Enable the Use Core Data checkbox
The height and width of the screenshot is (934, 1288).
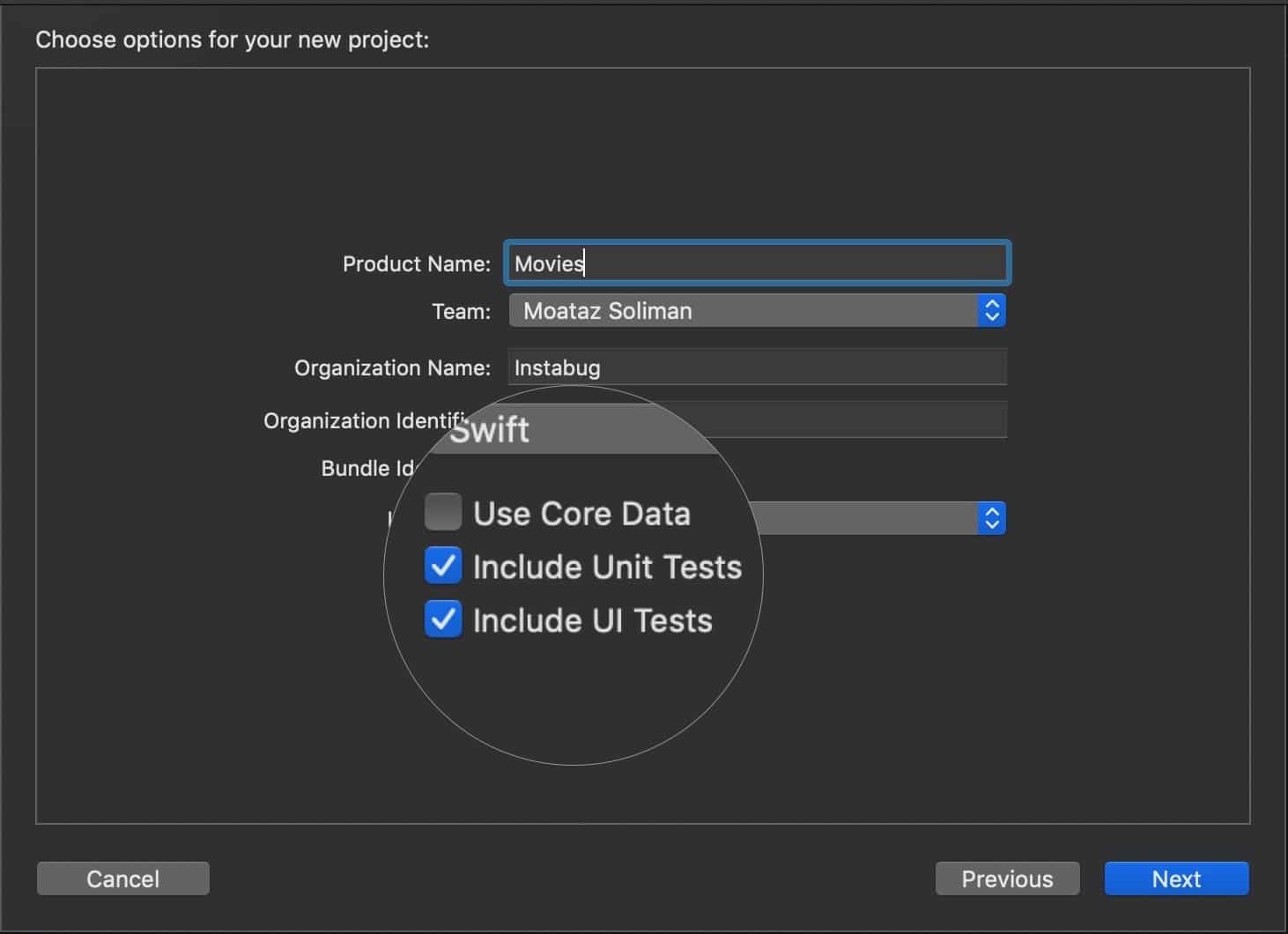tap(443, 512)
